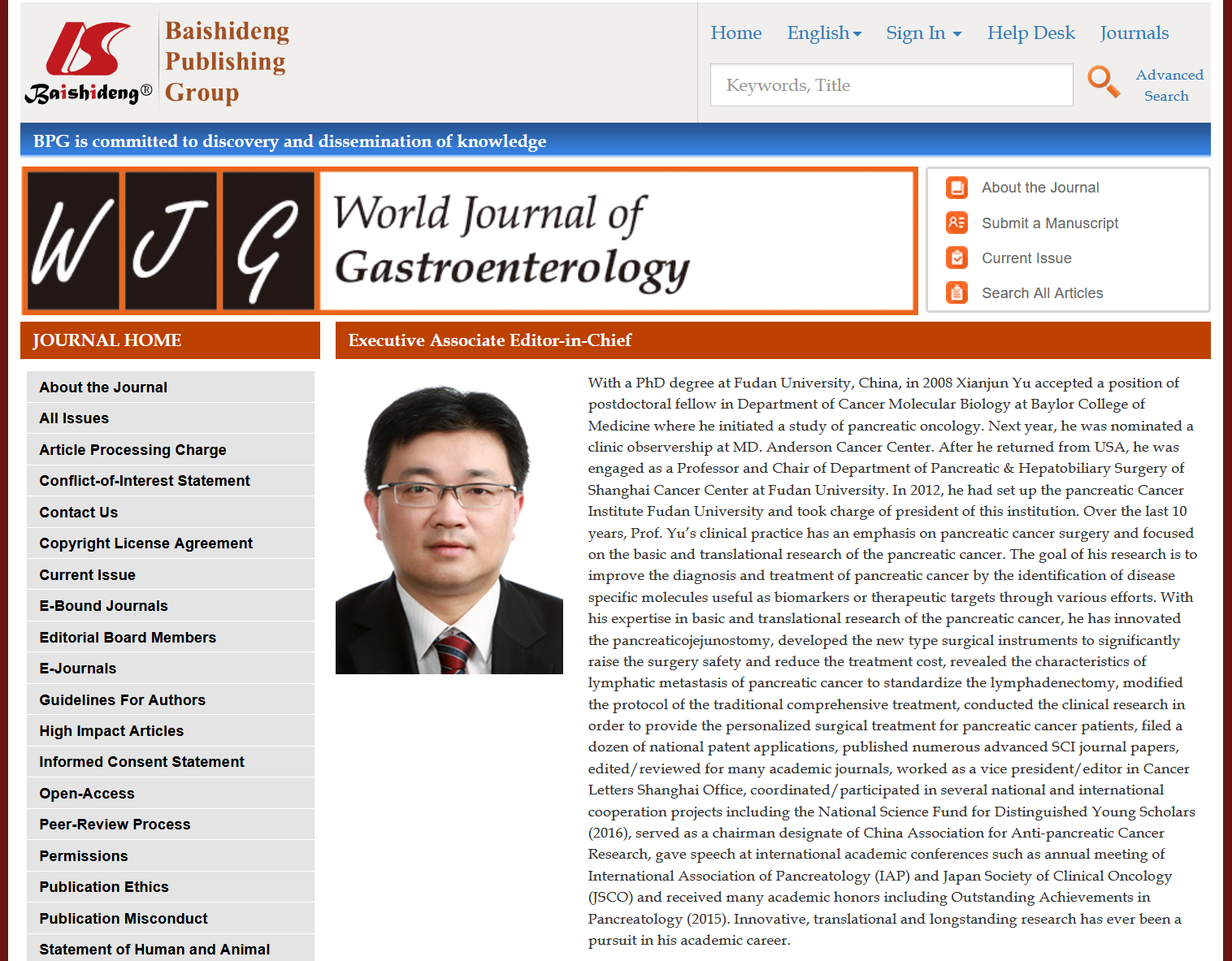
Task: Open Submit a Manuscript link
Action: tap(1050, 223)
